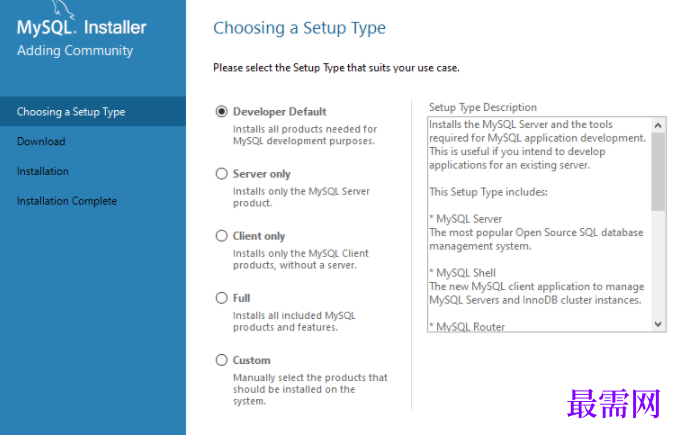This screenshot has width=679, height=435.
Task: Click inside the Setup Type Description box
Action: (539, 224)
